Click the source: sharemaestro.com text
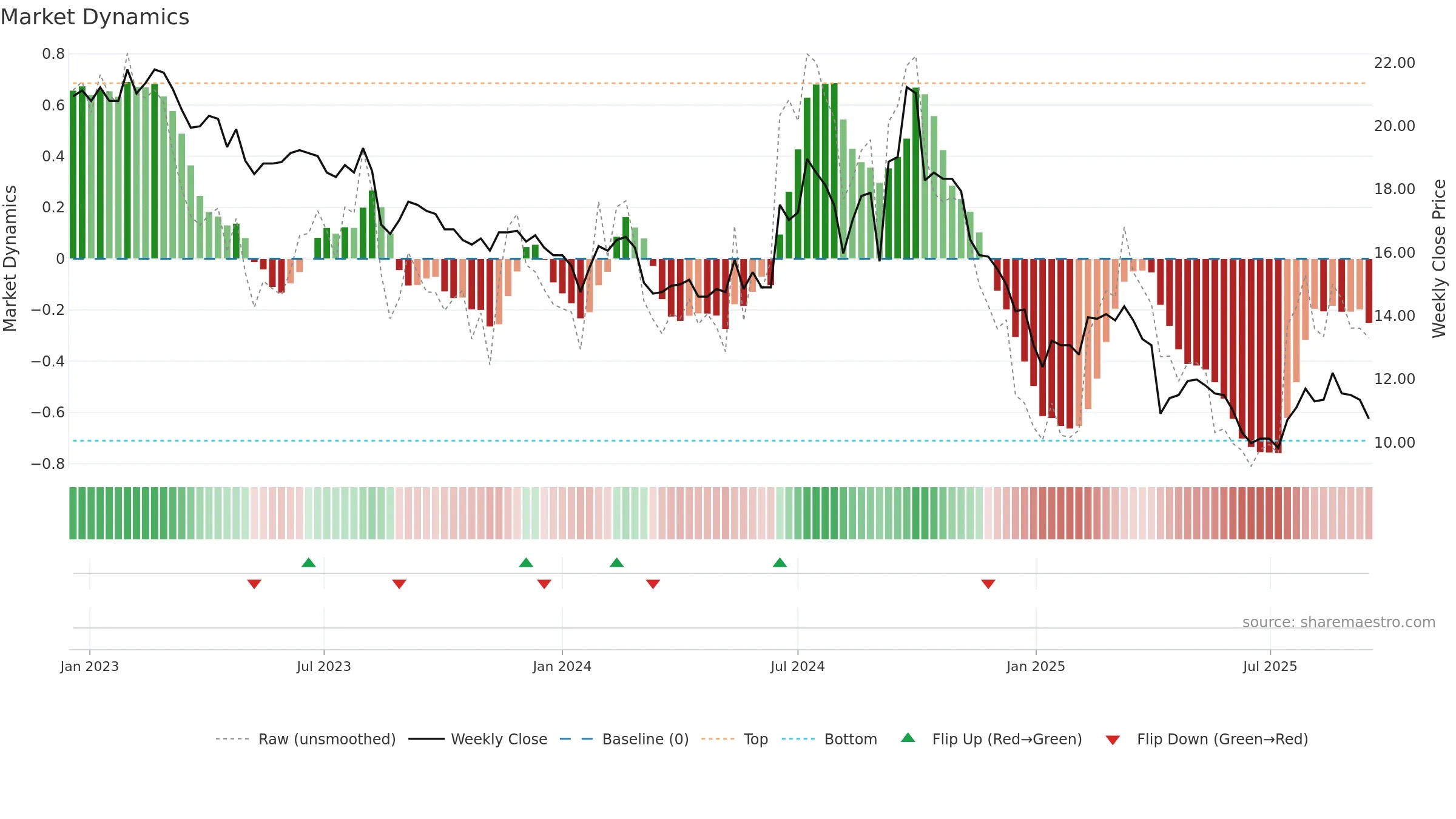Screen dimensions: 1456x819 coord(1339,622)
